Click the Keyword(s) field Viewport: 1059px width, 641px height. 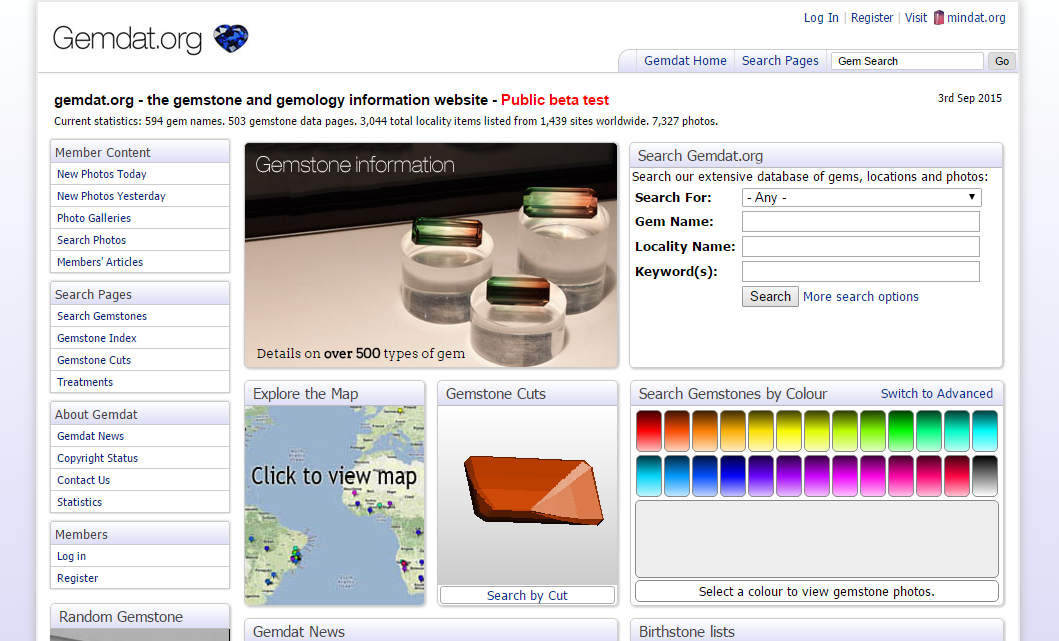tap(860, 272)
